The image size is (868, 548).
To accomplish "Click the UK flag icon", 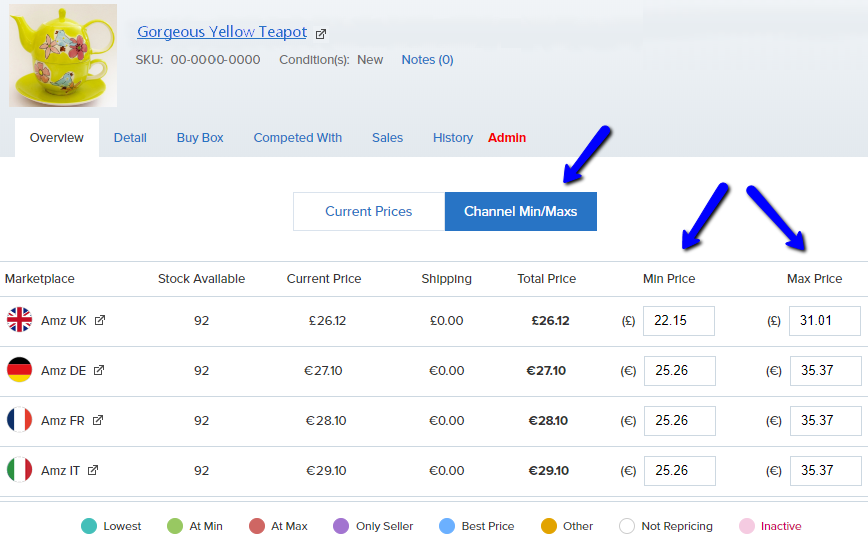I will pos(20,321).
